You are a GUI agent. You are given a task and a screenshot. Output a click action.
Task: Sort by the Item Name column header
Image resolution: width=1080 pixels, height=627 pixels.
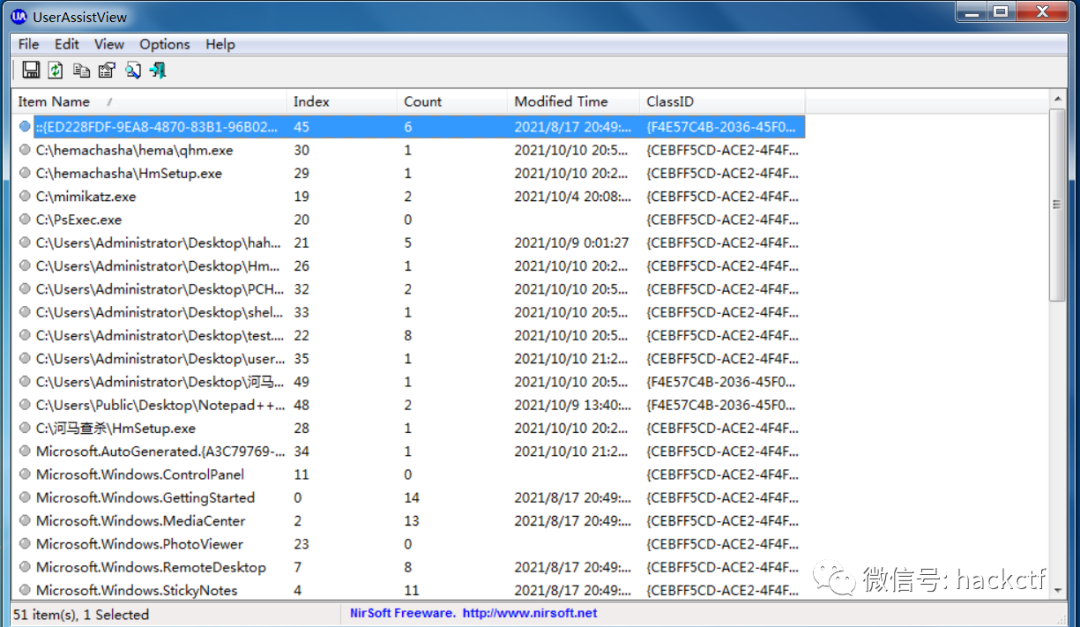pos(149,101)
